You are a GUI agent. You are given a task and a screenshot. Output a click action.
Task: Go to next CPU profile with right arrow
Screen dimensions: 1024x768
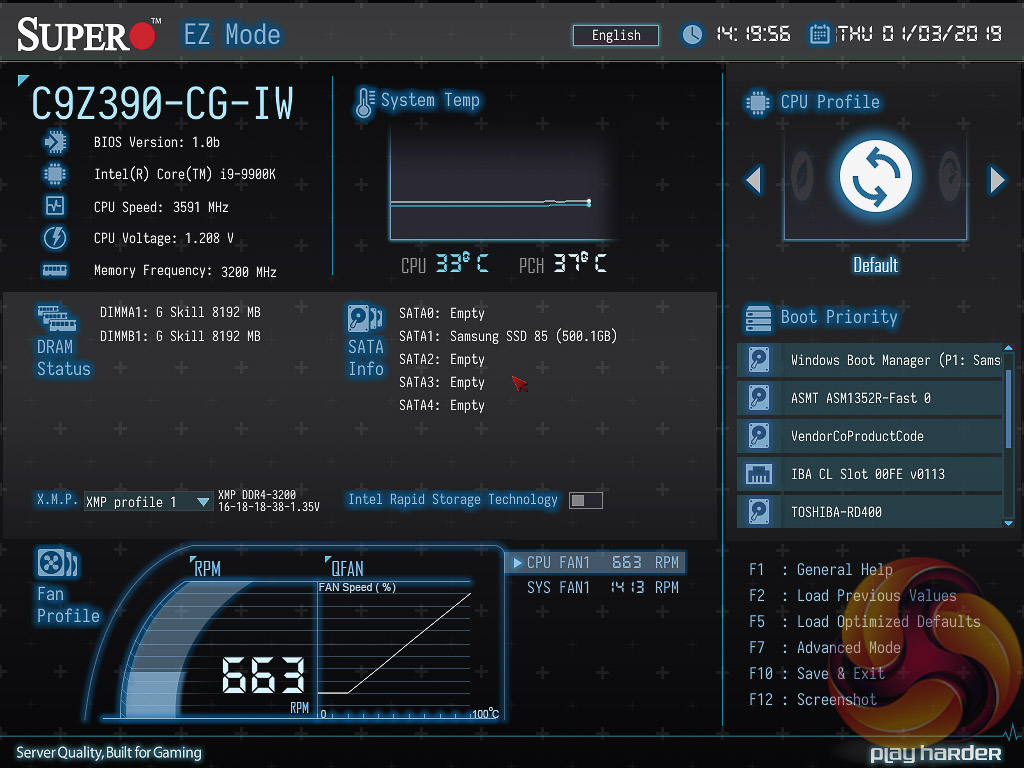click(997, 180)
